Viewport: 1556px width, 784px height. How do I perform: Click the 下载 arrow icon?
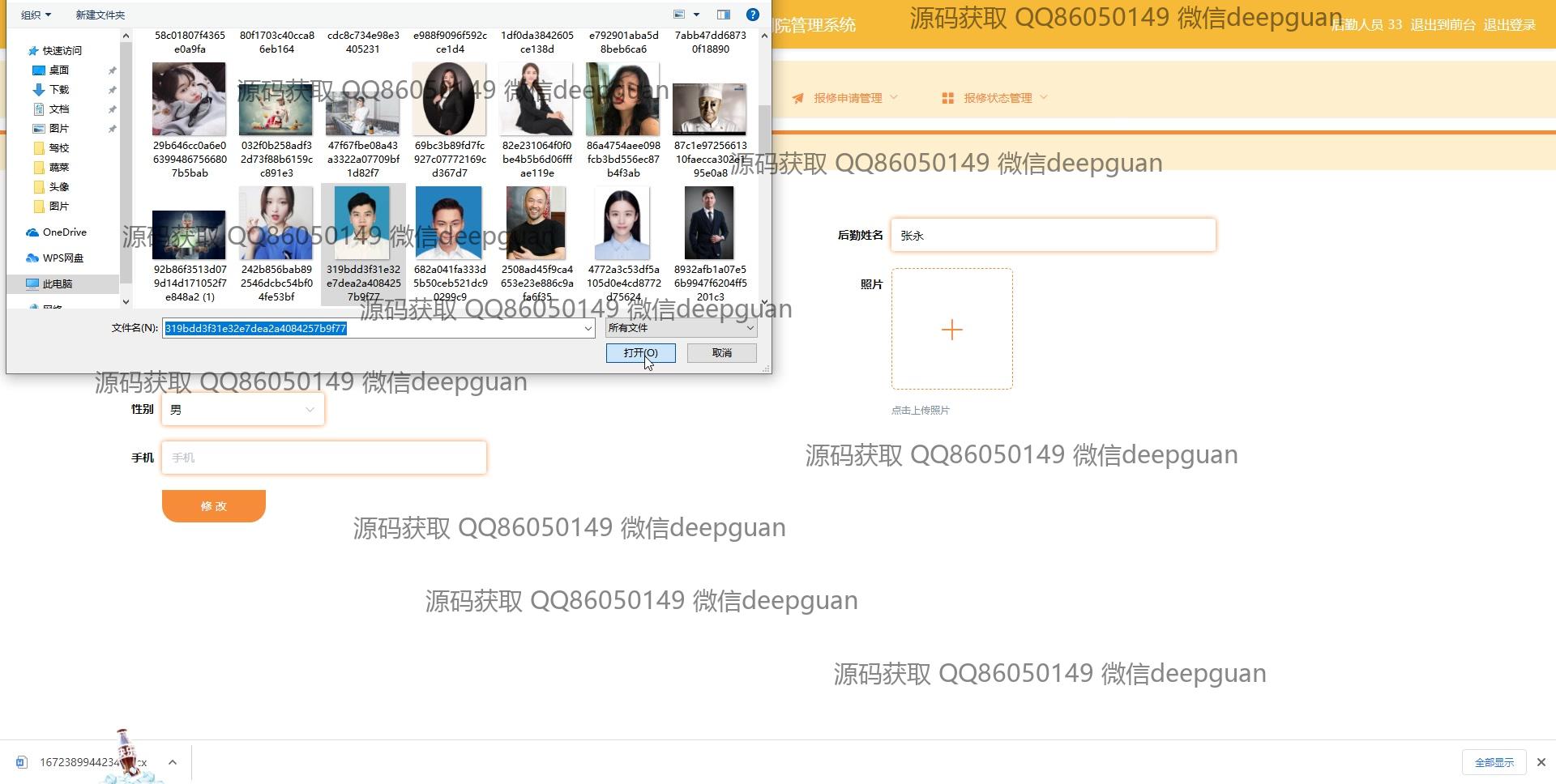pyautogui.click(x=38, y=90)
